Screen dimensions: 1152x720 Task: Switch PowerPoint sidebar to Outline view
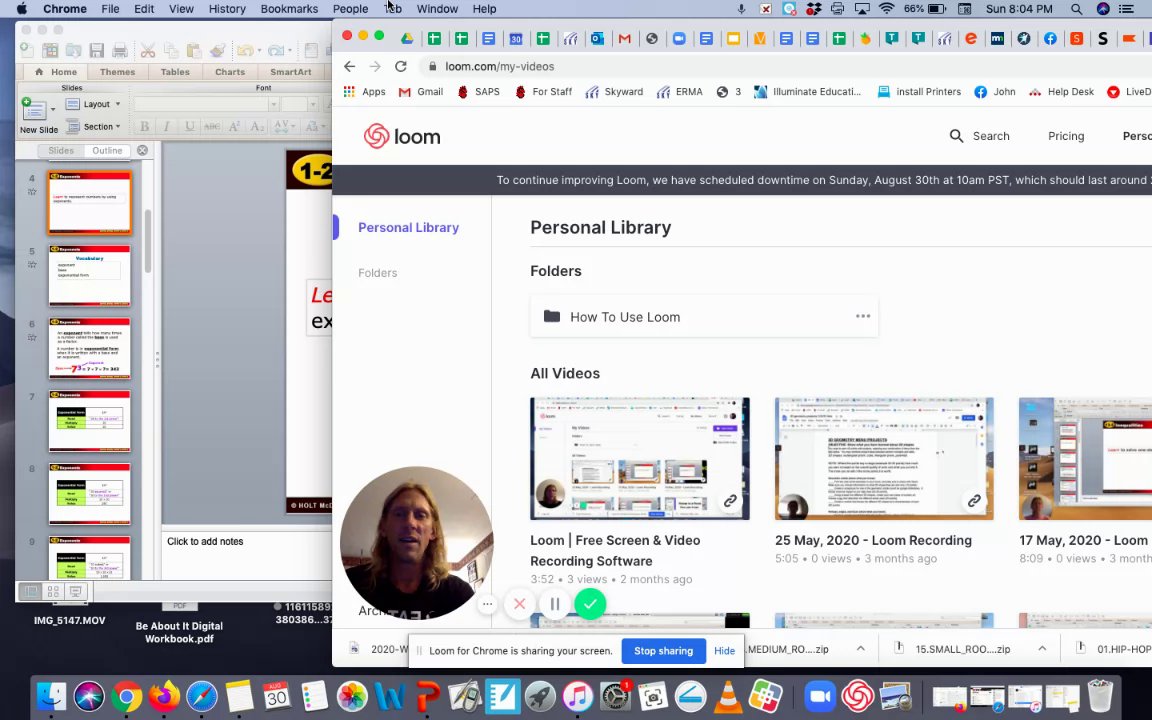click(107, 150)
